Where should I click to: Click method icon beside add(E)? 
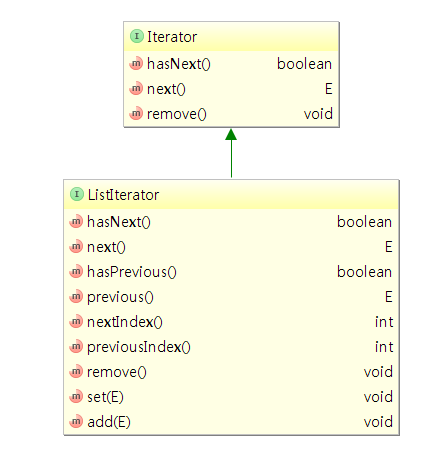pos(76,422)
